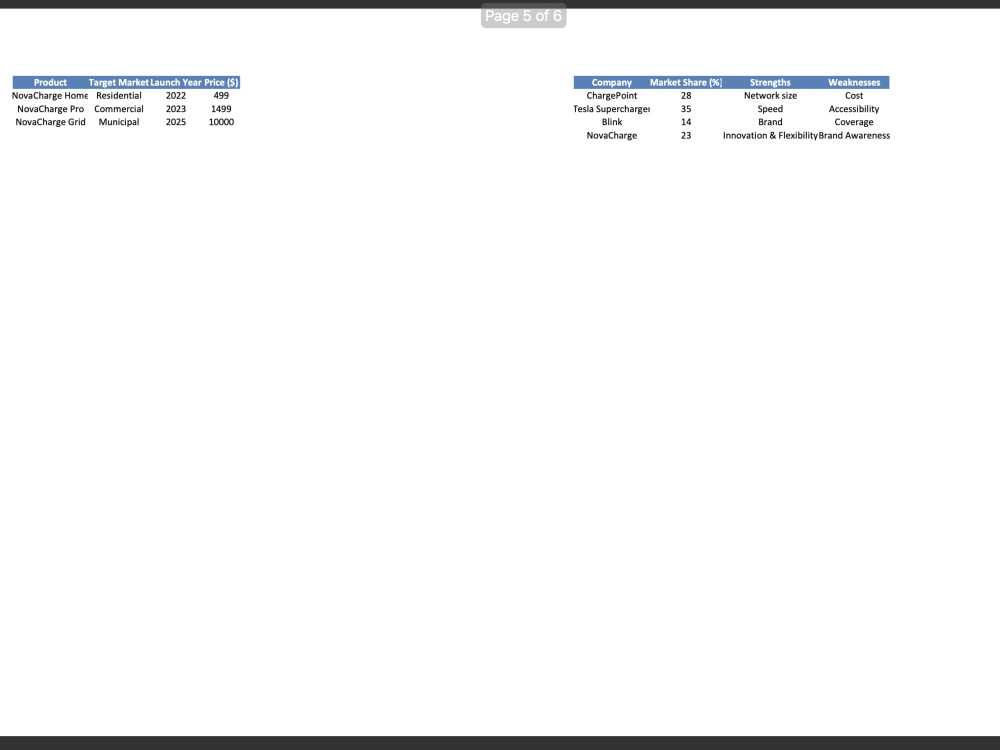Select the Product column header
Viewport: 1000px width, 750px height.
(50, 82)
